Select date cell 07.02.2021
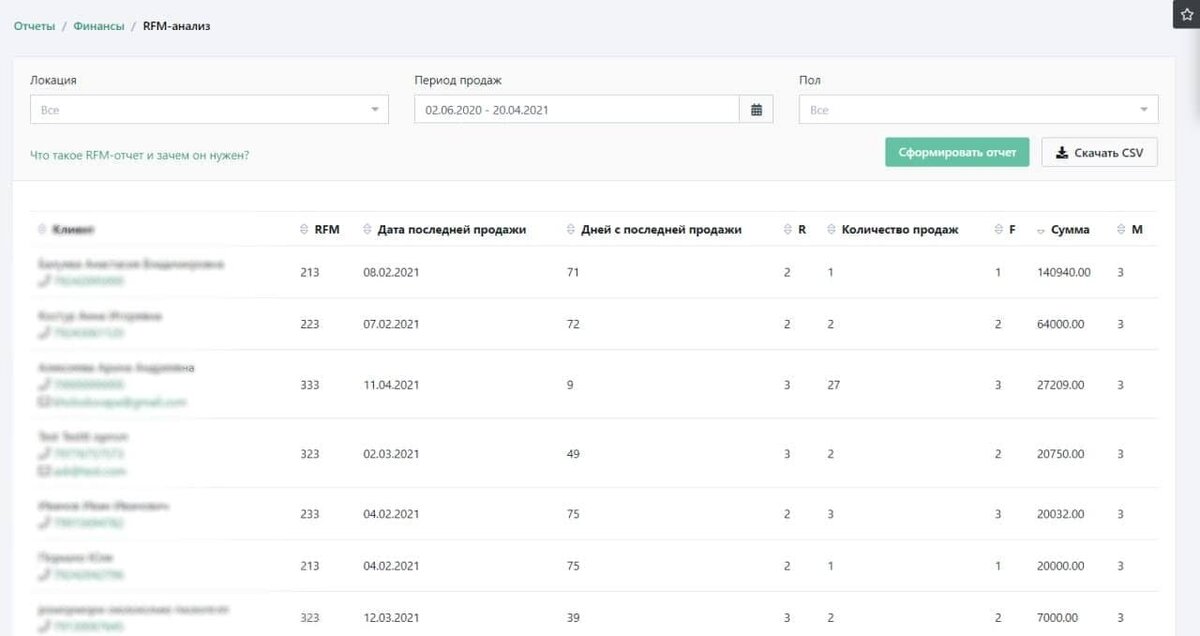 (392, 324)
